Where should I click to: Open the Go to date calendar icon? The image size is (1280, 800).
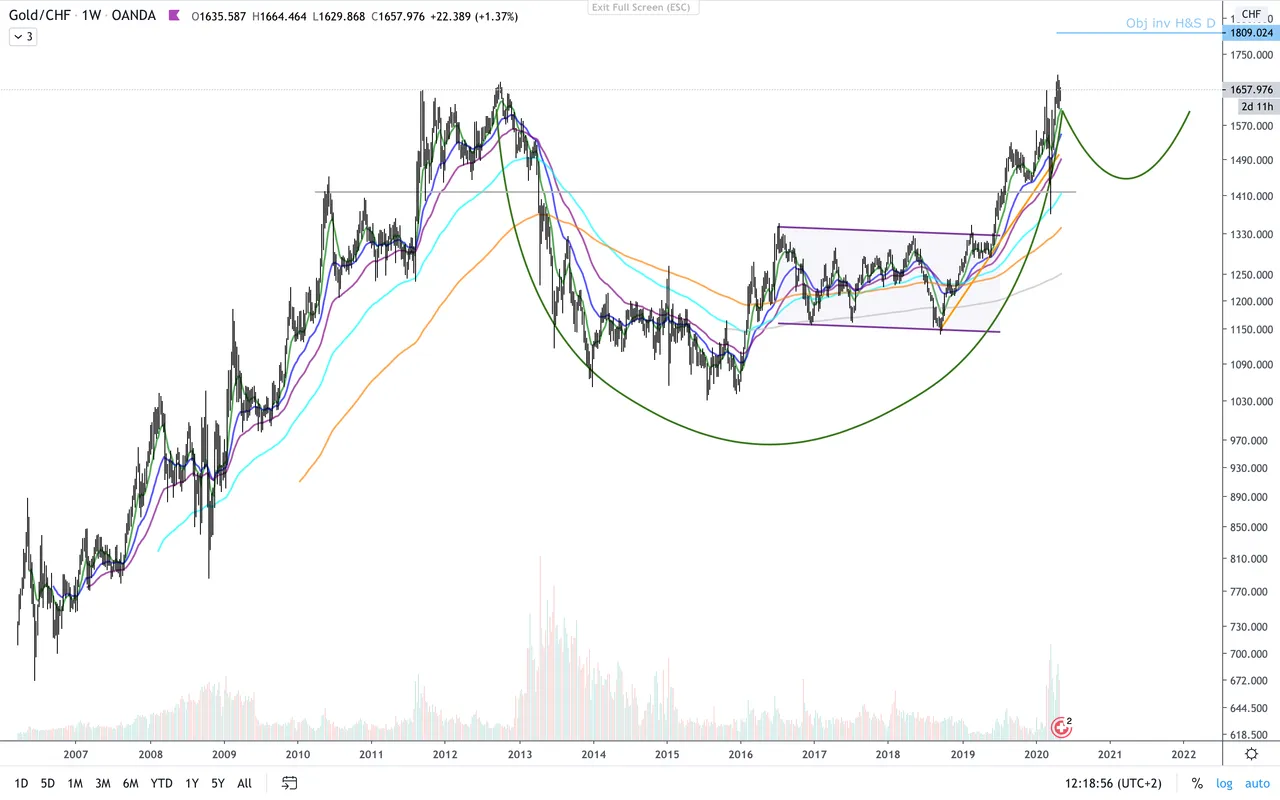[x=290, y=783]
